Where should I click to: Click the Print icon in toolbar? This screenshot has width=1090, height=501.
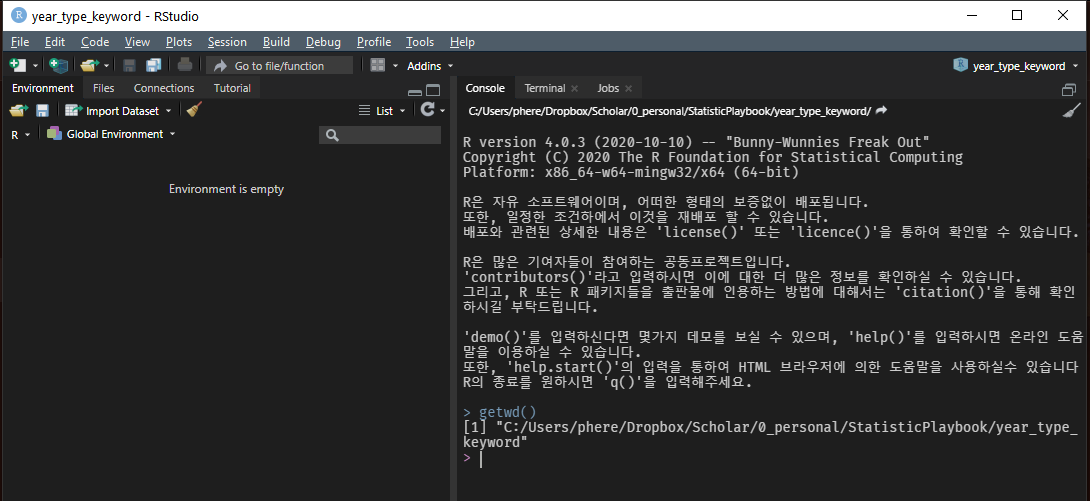[184, 65]
